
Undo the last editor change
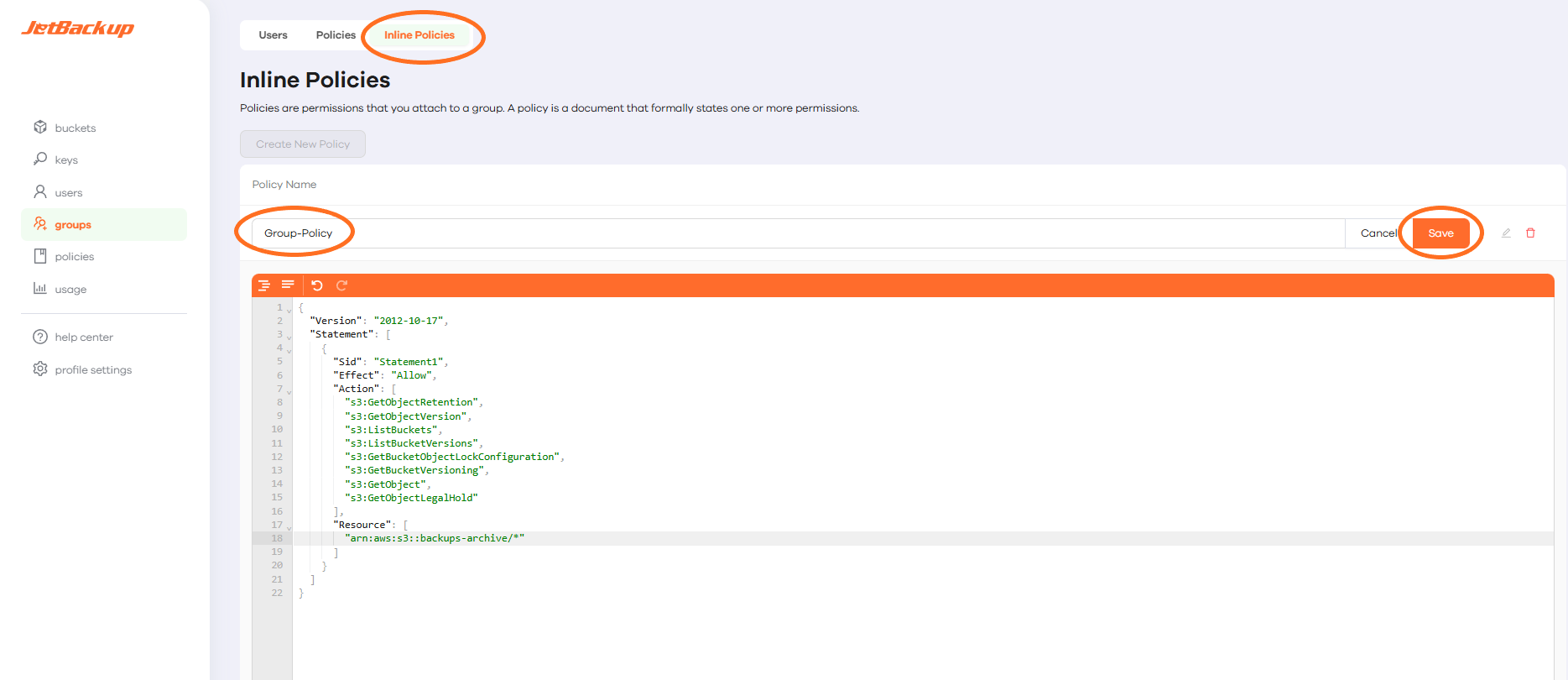click(x=317, y=285)
